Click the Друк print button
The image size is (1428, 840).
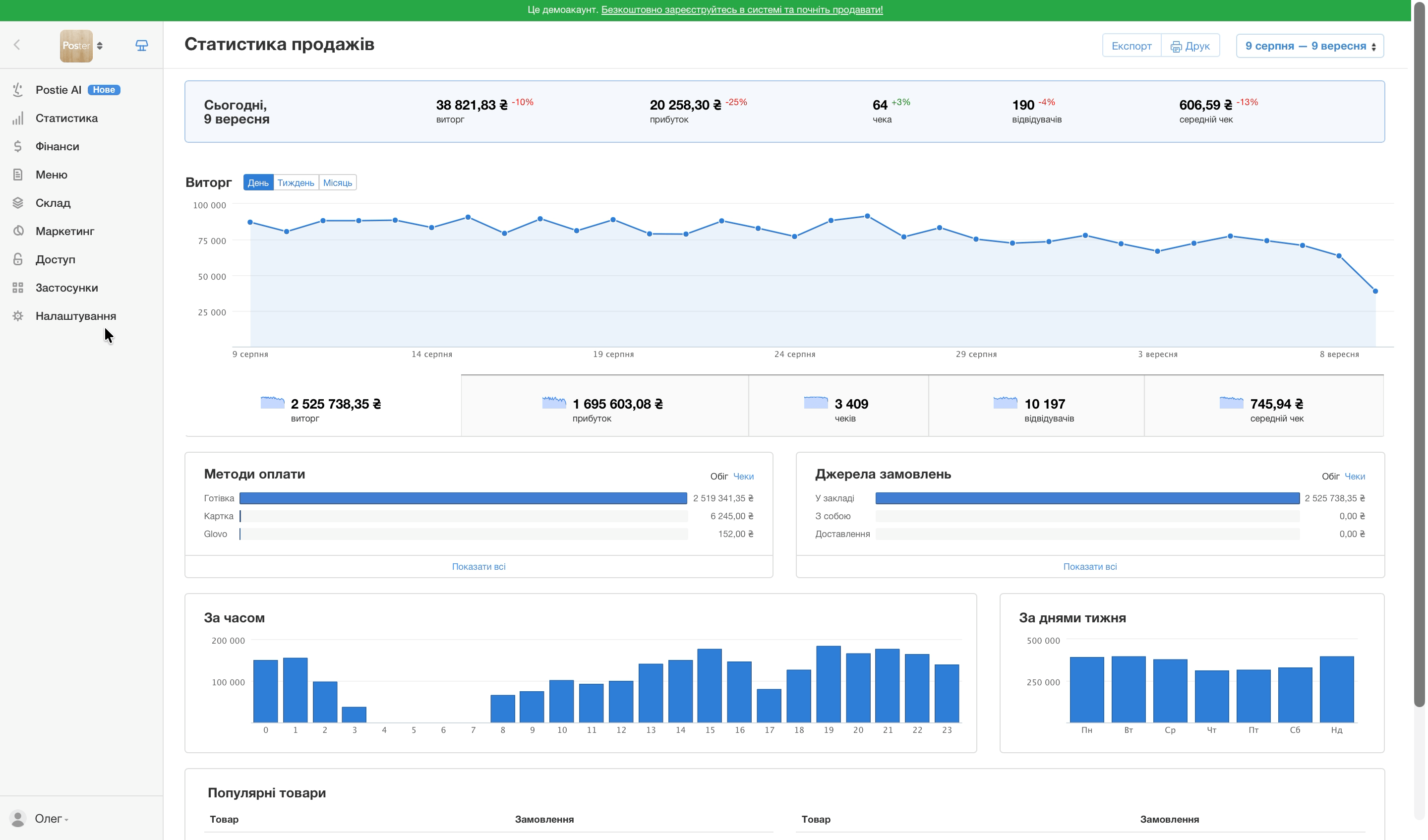pyautogui.click(x=1190, y=46)
